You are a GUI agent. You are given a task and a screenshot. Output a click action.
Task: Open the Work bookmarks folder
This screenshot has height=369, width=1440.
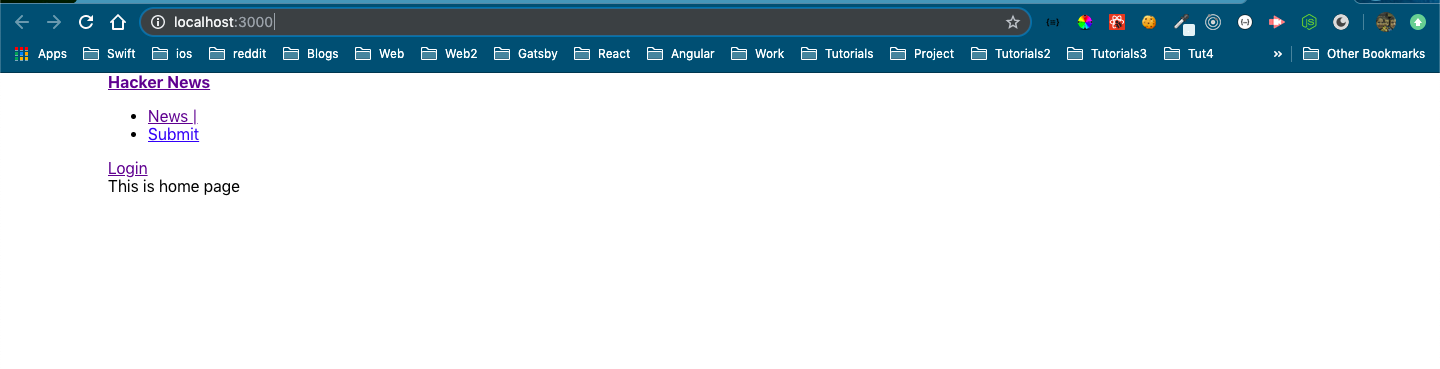757,54
